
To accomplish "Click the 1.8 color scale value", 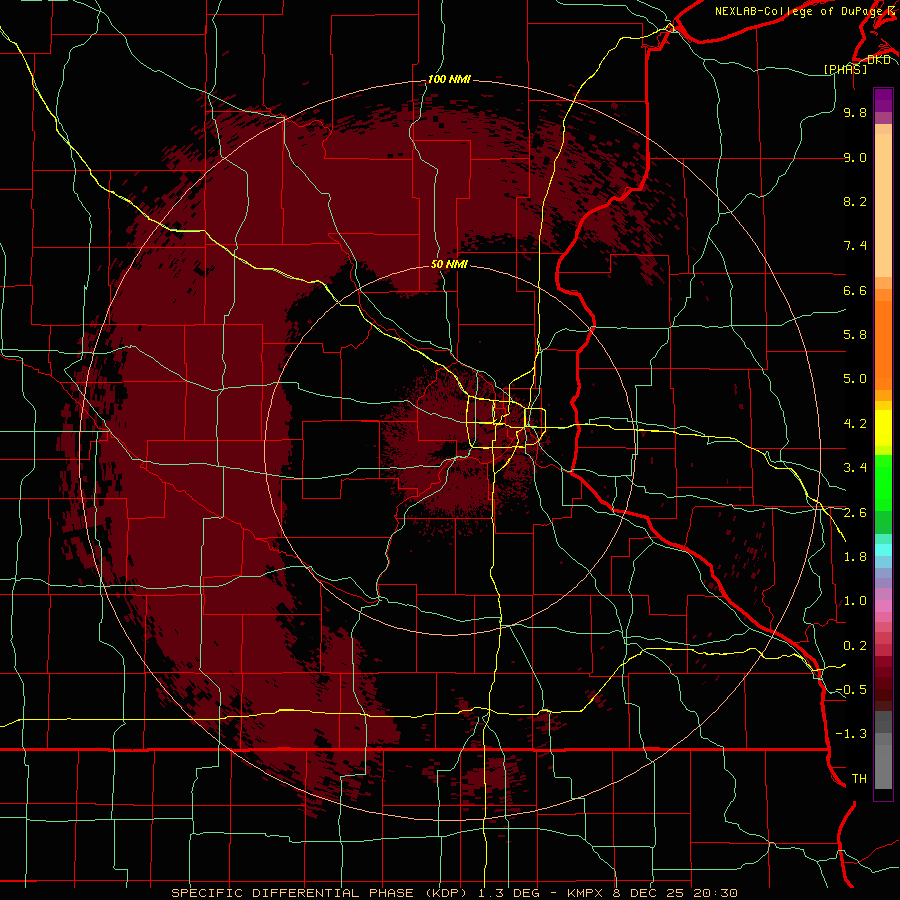I will 855,557.
